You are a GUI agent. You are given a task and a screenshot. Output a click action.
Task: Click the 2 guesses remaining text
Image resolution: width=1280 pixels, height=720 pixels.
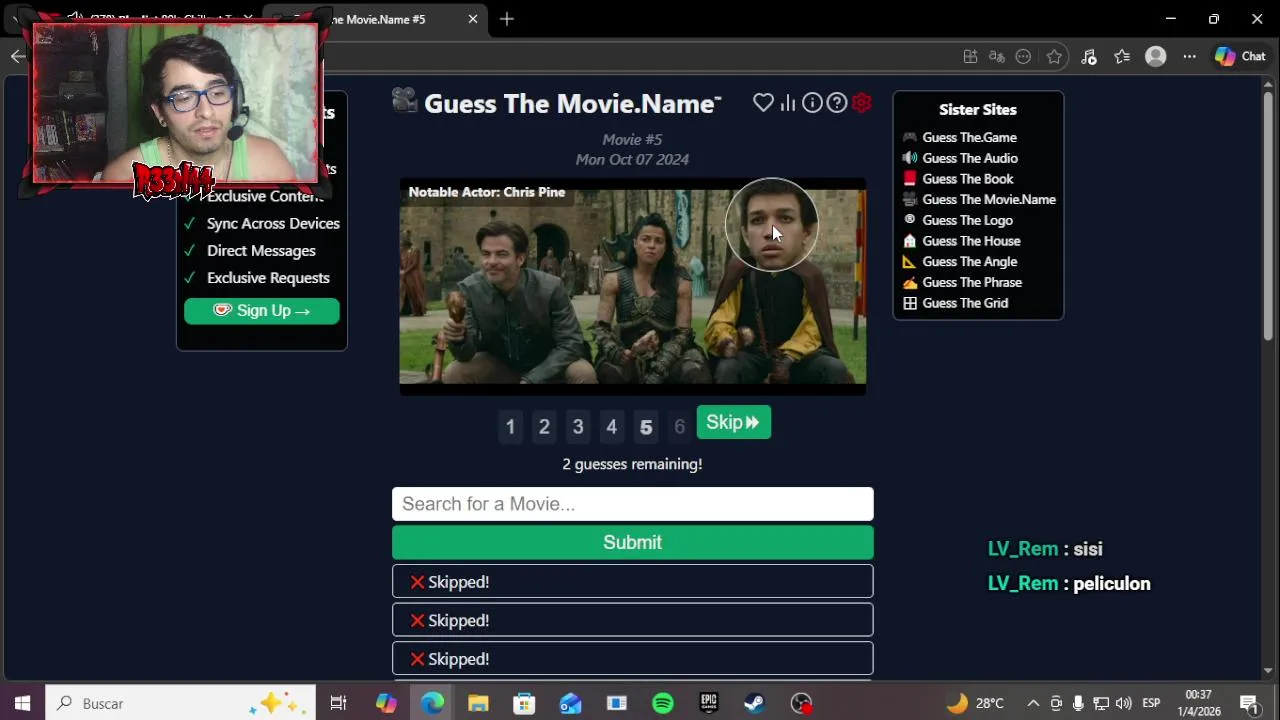632,464
